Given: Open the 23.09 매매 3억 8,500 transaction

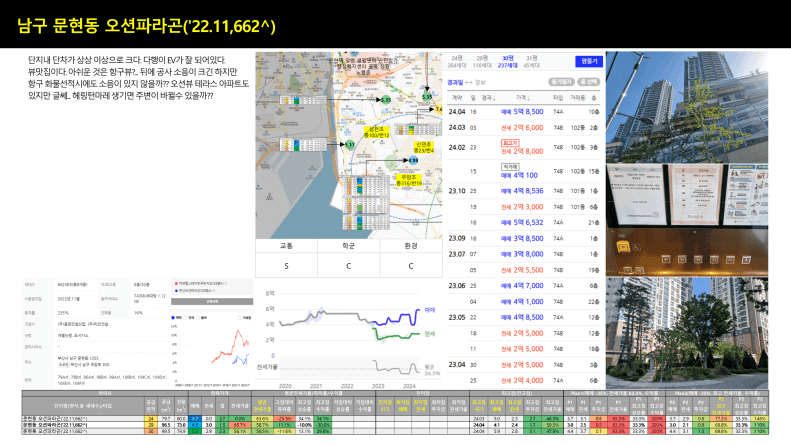Looking at the screenshot, I should click(x=523, y=238).
